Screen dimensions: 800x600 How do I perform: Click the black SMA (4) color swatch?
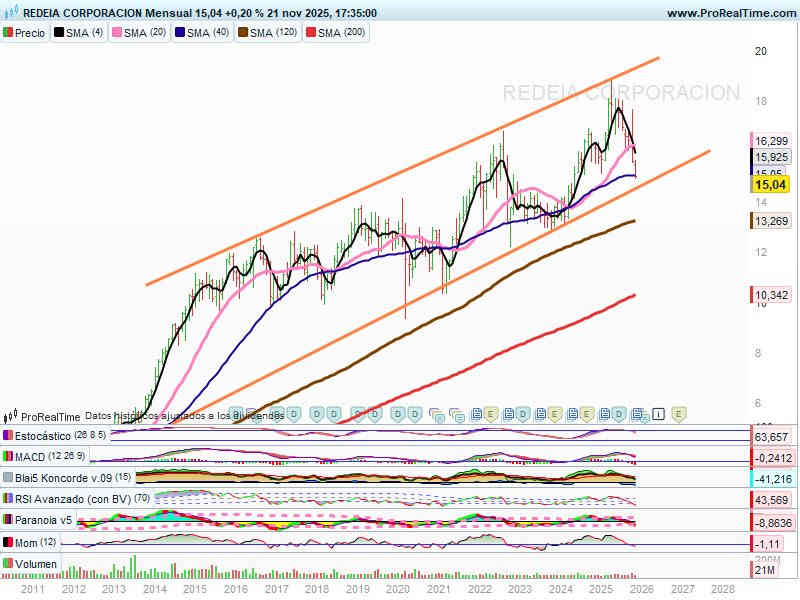[58, 33]
